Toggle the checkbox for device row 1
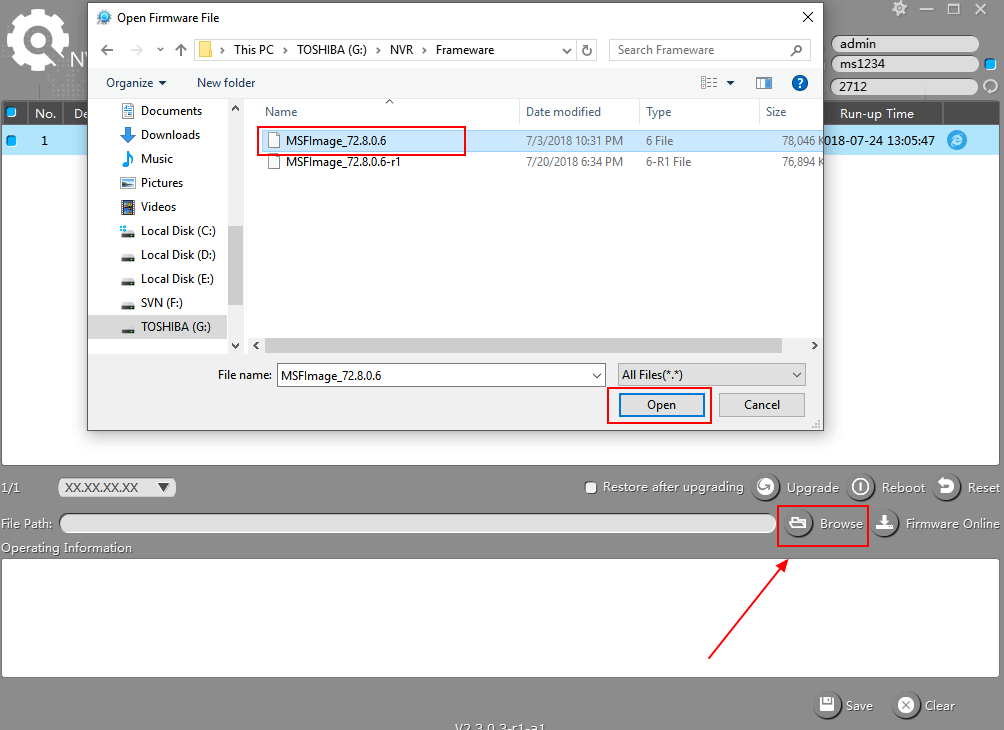Screen dimensions: 1004x730 (x=12, y=140)
